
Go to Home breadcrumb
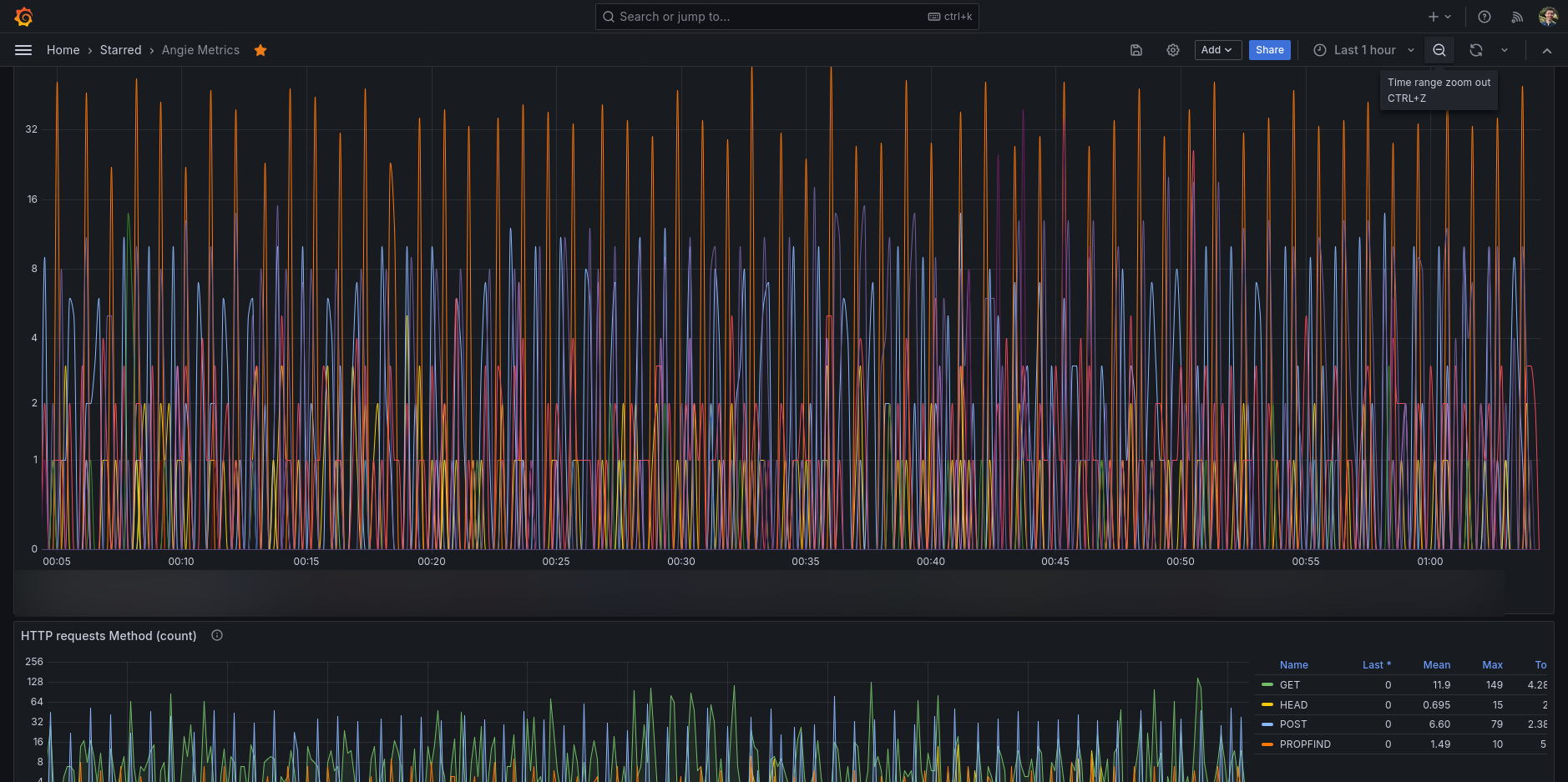[63, 50]
